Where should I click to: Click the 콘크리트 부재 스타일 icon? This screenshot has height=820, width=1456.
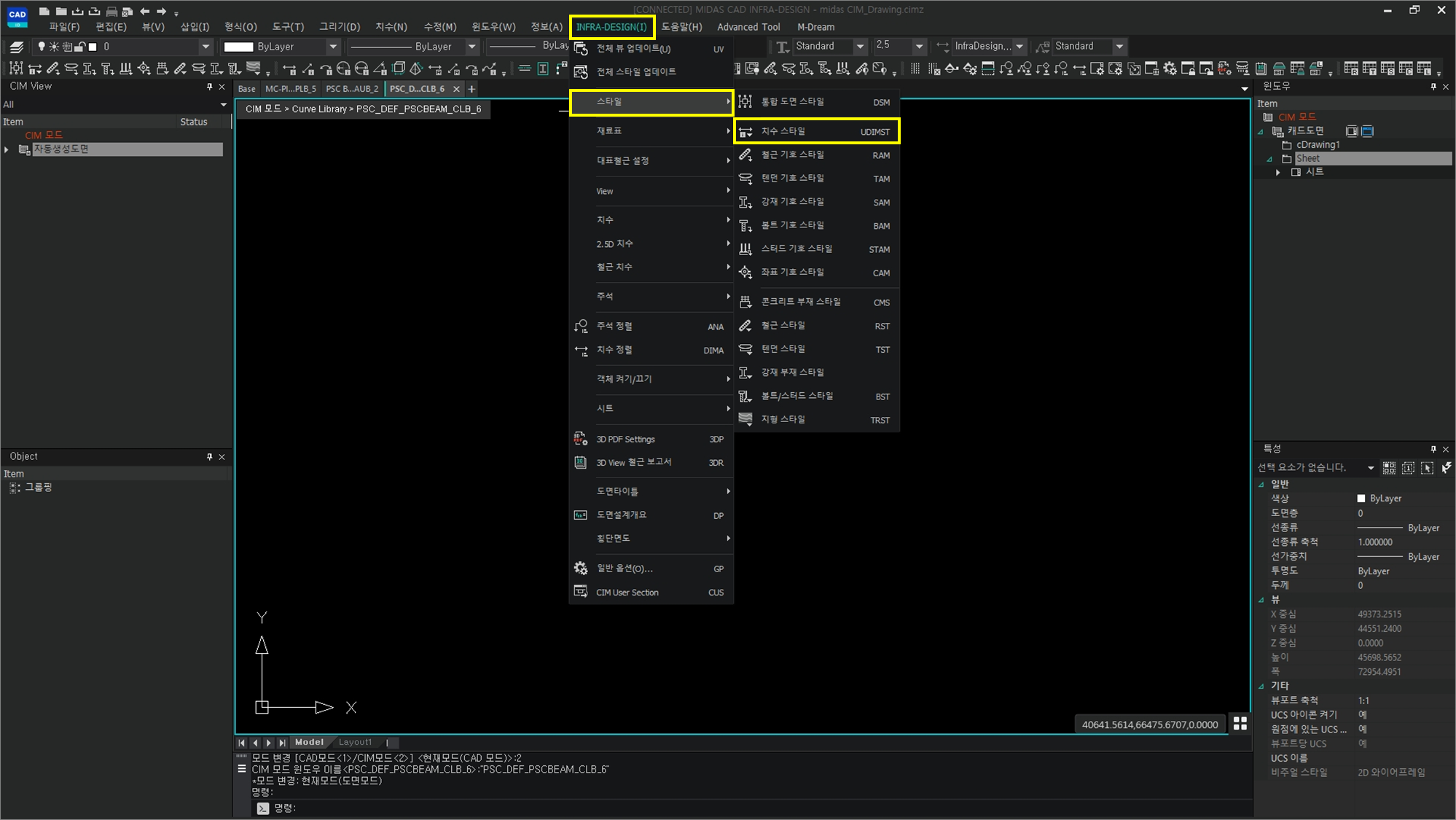click(745, 302)
